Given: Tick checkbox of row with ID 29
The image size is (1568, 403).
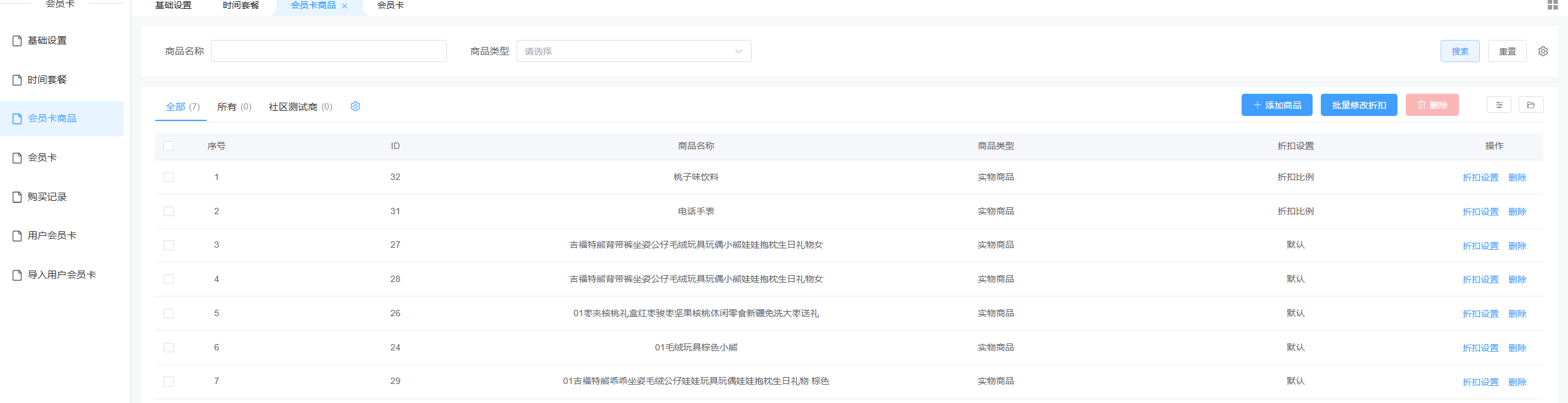Looking at the screenshot, I should (169, 381).
